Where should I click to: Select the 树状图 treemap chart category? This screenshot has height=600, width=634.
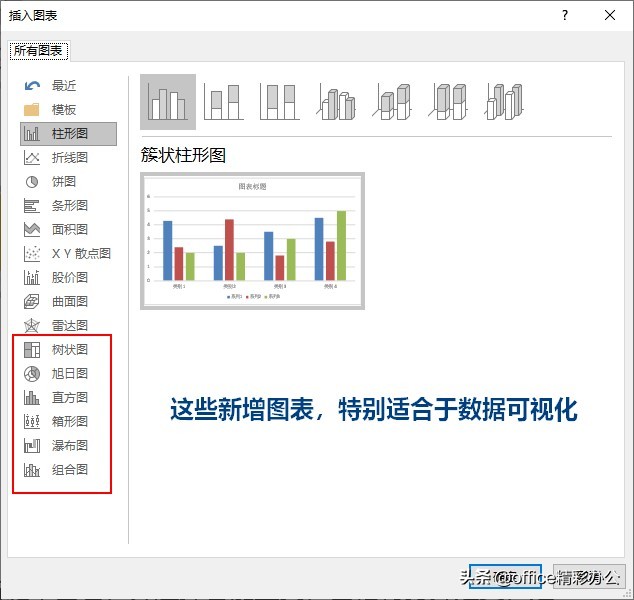pos(68,350)
